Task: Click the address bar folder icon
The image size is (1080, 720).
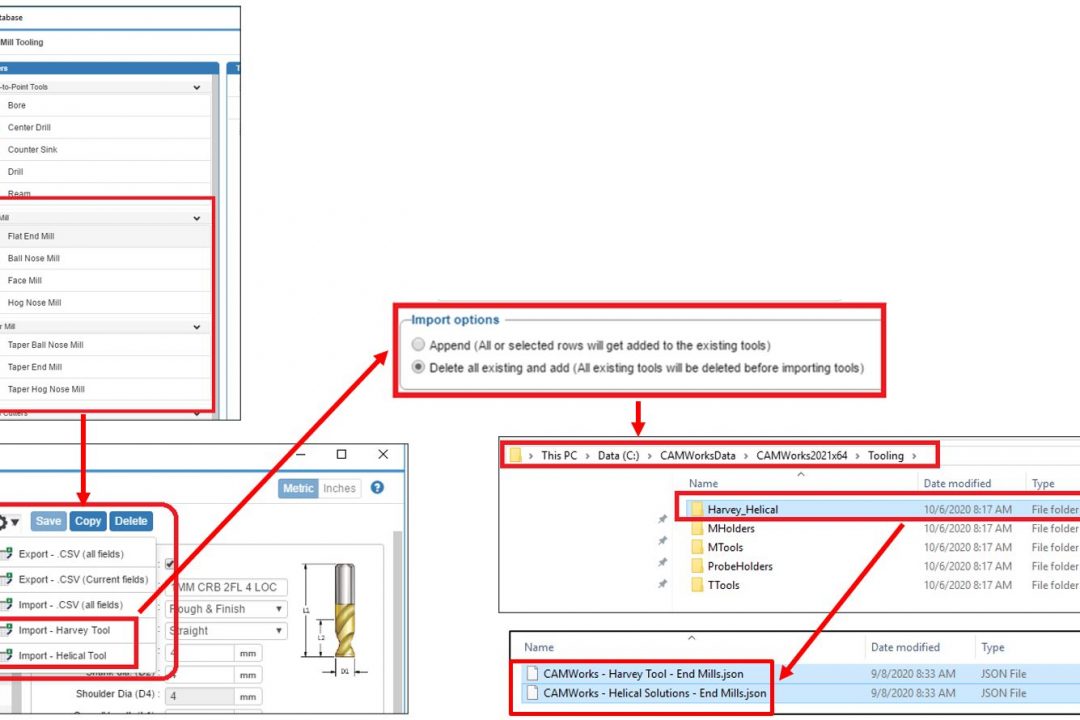Action: [515, 455]
